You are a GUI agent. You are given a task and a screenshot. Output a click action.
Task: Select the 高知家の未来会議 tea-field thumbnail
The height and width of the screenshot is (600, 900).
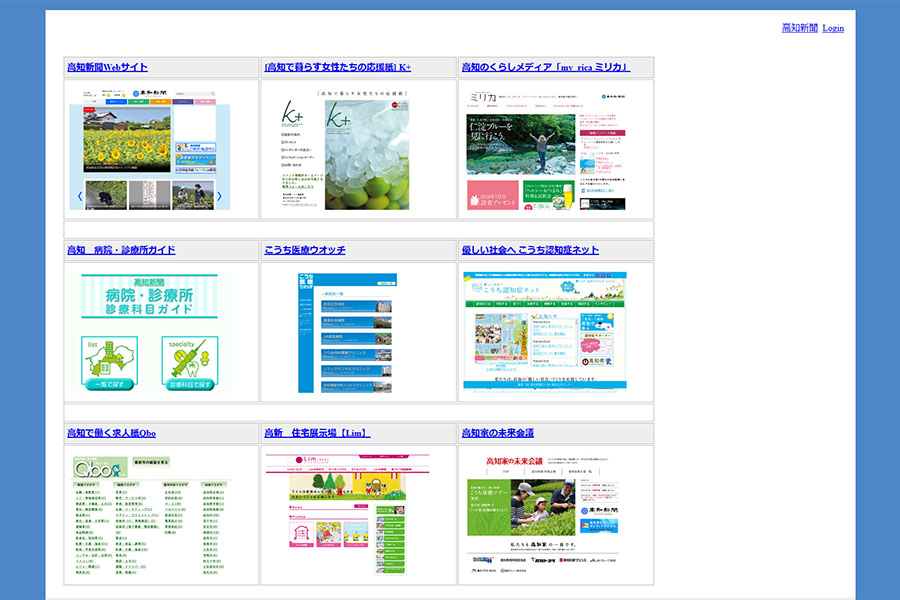544,515
